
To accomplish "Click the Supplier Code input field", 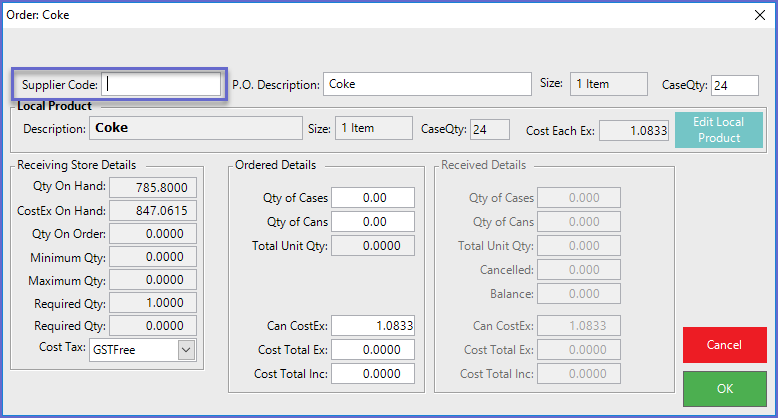I will (x=162, y=84).
